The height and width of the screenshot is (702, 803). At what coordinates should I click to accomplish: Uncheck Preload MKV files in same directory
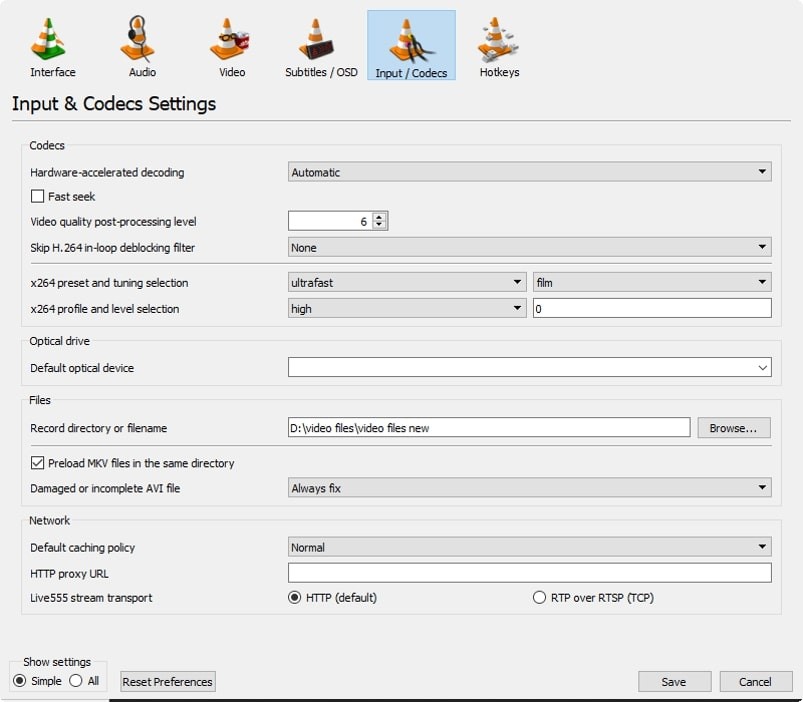(x=37, y=463)
